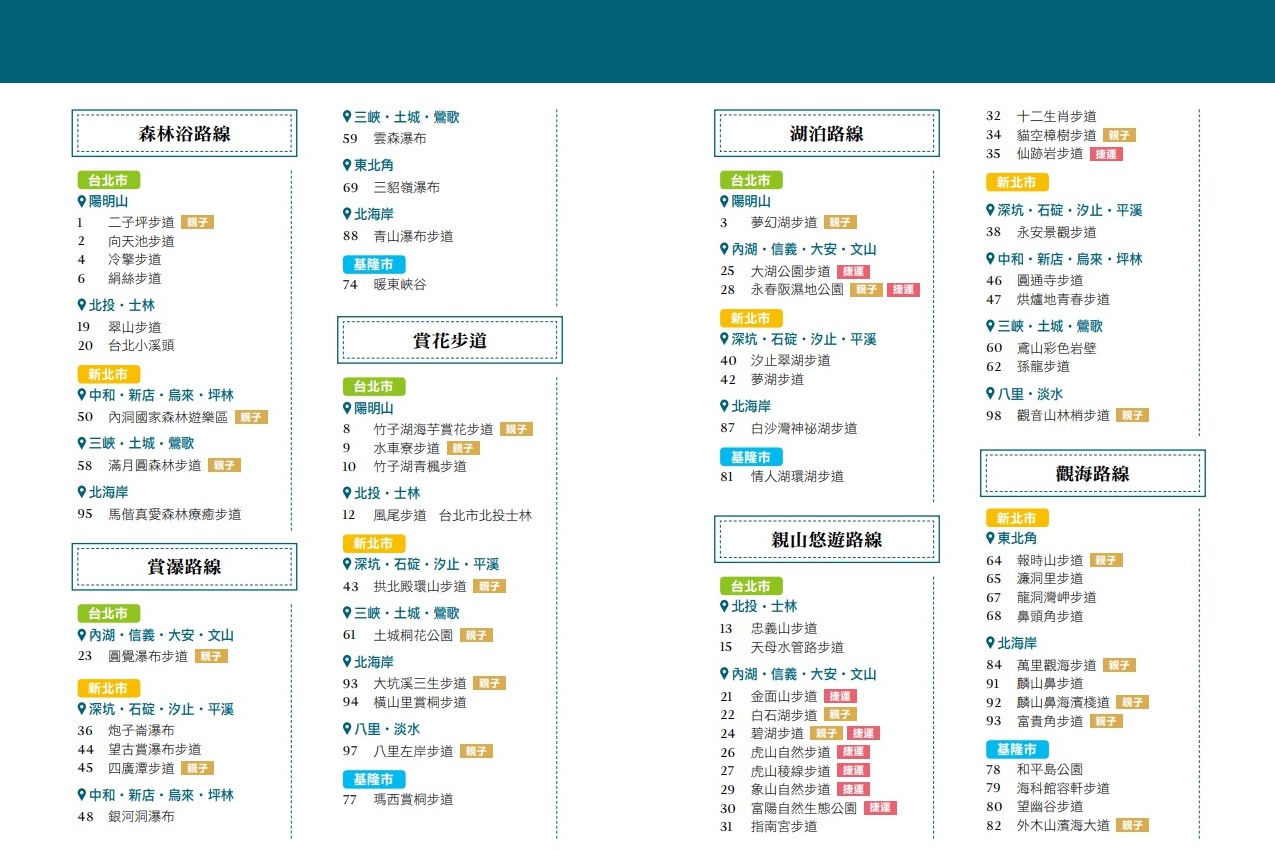Select the 親山悠遊路線 section heading
The height and width of the screenshot is (850, 1275).
point(827,539)
